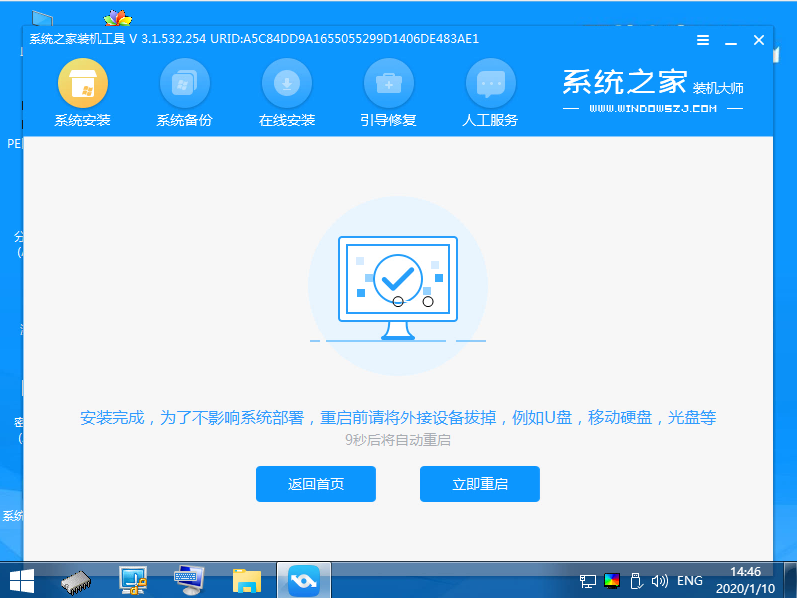This screenshot has width=797, height=598.
Task: Select the blue 系统之家 app taskbar icon
Action: click(302, 579)
